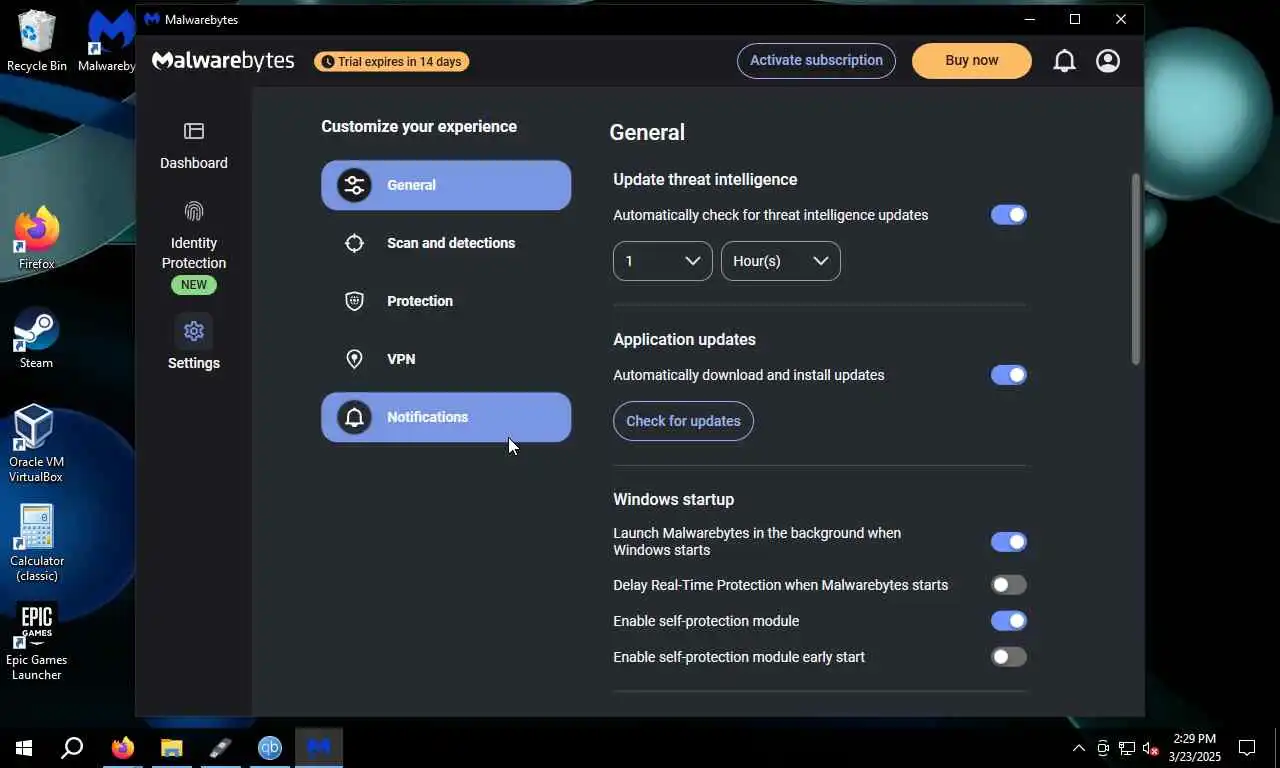Click the Dashboard sidebar icon
The height and width of the screenshot is (768, 1280).
pyautogui.click(x=194, y=131)
